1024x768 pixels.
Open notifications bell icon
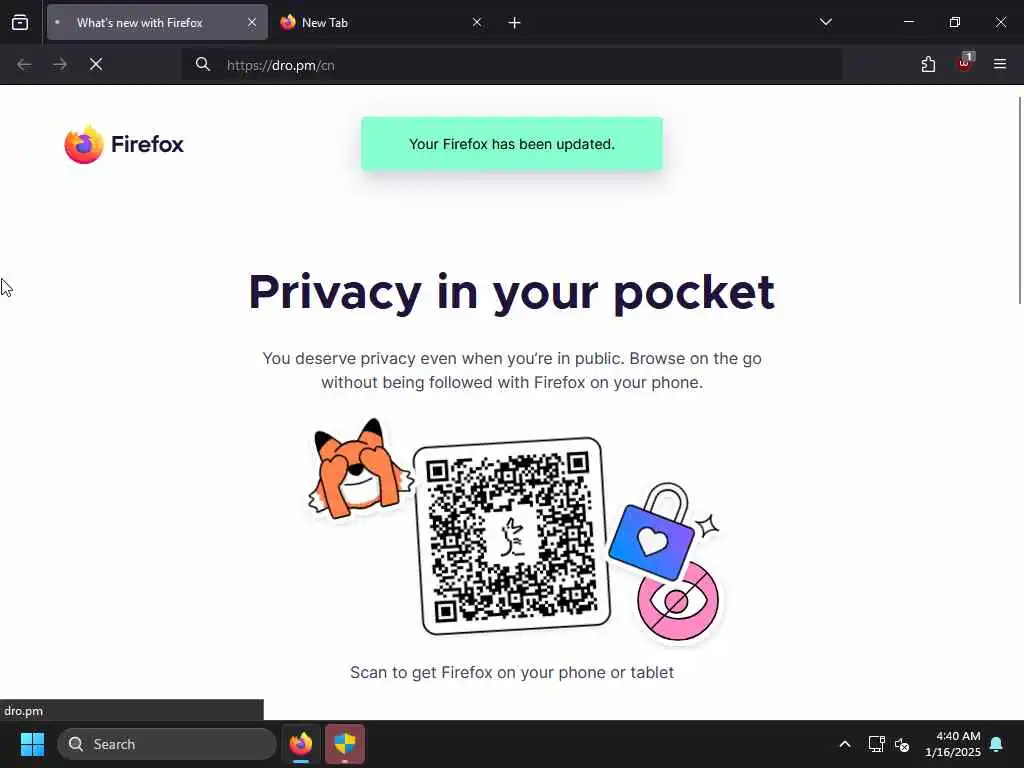[x=997, y=744]
